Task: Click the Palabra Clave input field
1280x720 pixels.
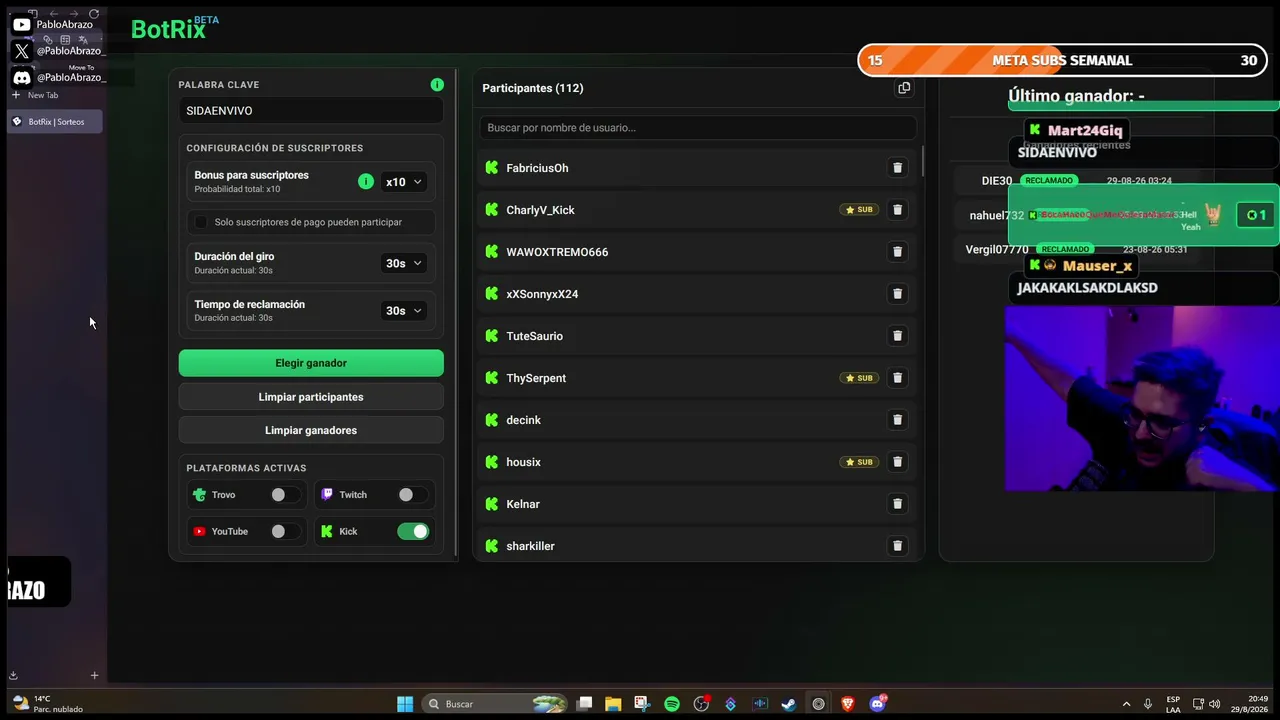Action: 311,111
